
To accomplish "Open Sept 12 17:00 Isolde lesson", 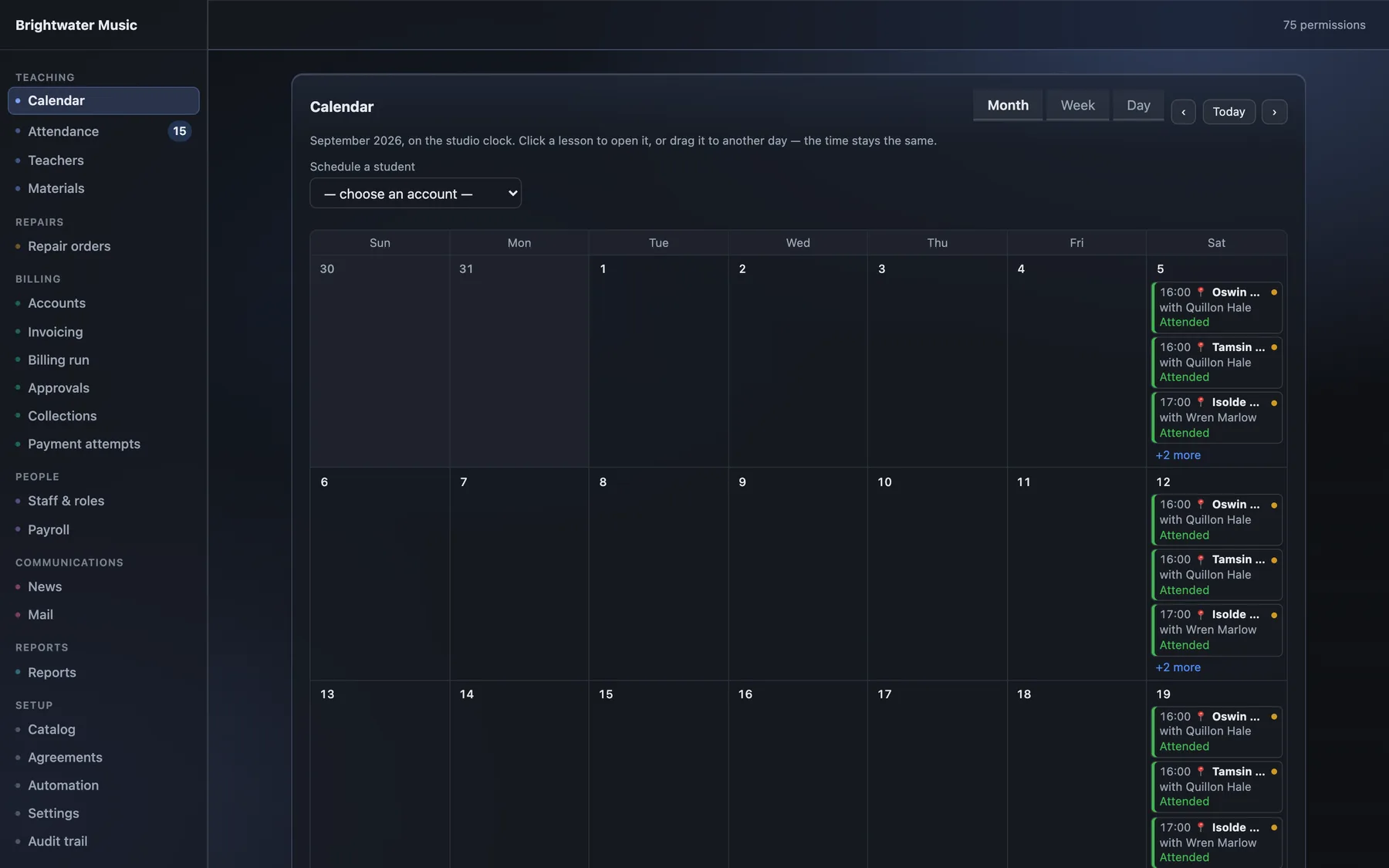I will coord(1217,630).
